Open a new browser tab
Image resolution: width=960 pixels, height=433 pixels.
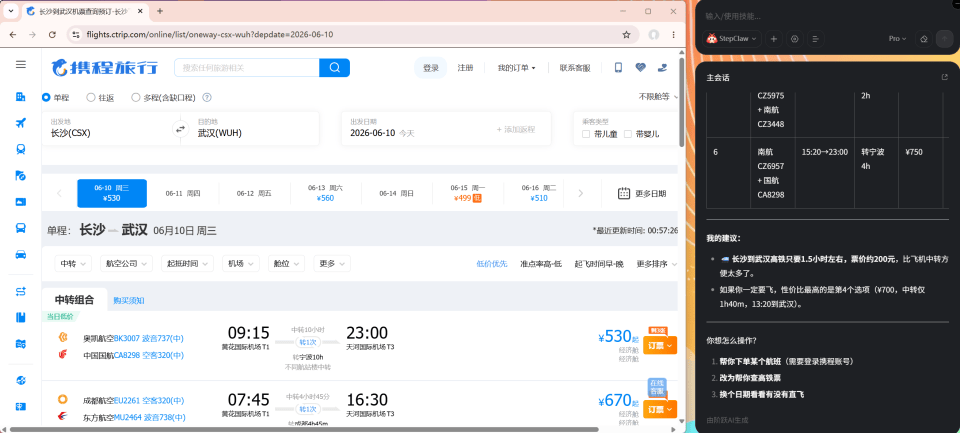[x=160, y=11]
